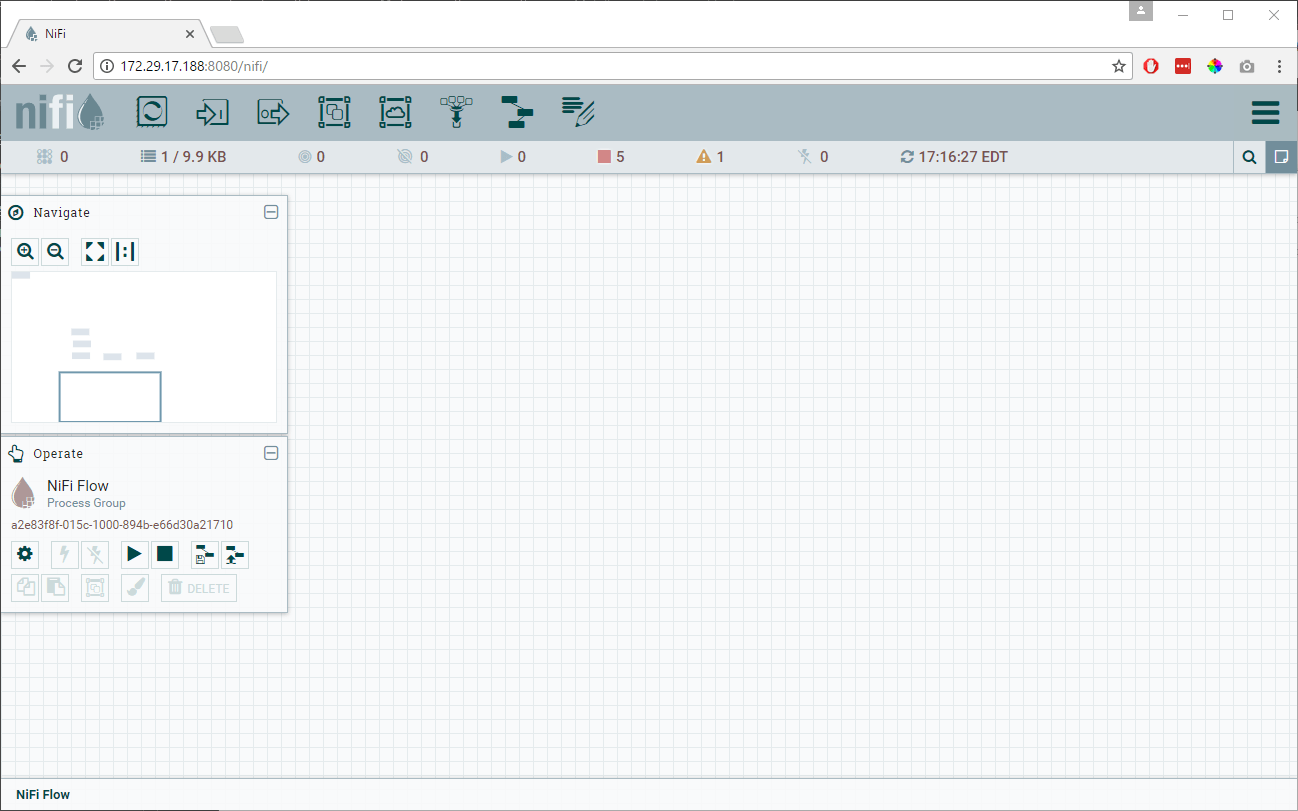This screenshot has height=811, width=1298.
Task: Click the DELETE button
Action: (199, 588)
